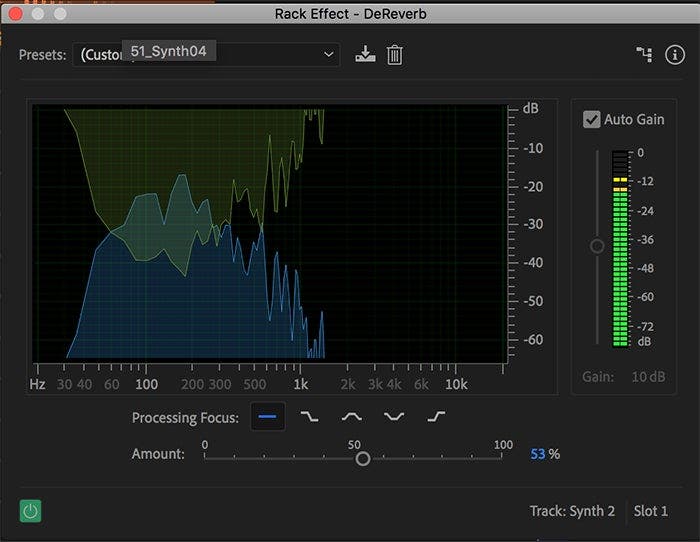The image size is (700, 542).
Task: Close the DeReverb window with red button
Action: click(x=15, y=14)
